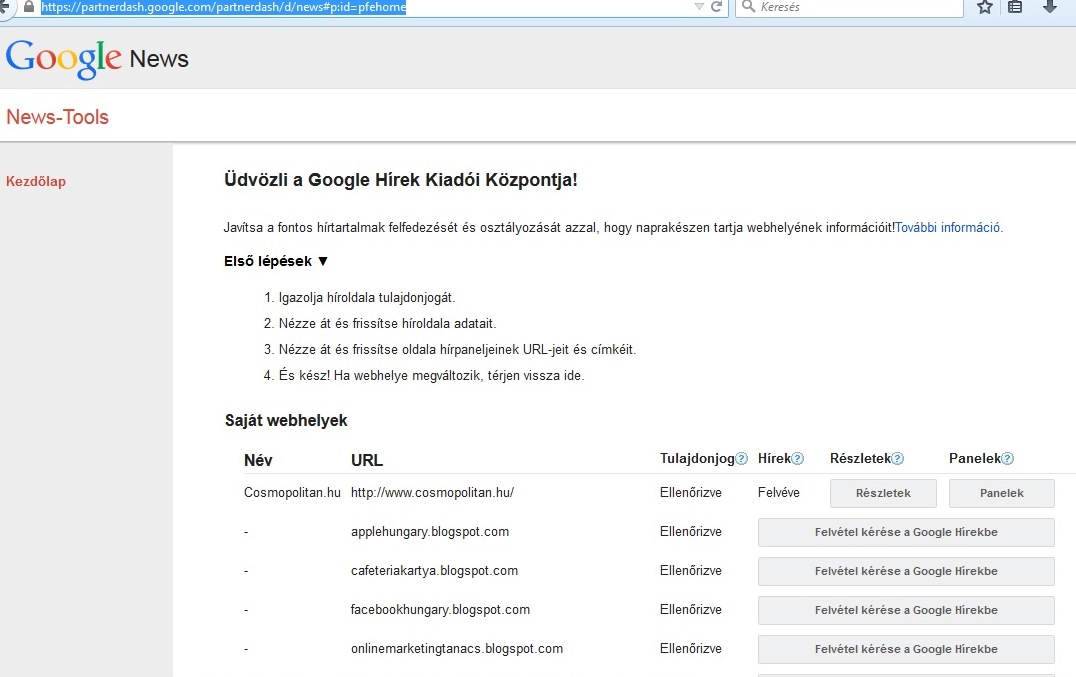Follow the További információ link
This screenshot has height=677, width=1076.
click(x=947, y=227)
